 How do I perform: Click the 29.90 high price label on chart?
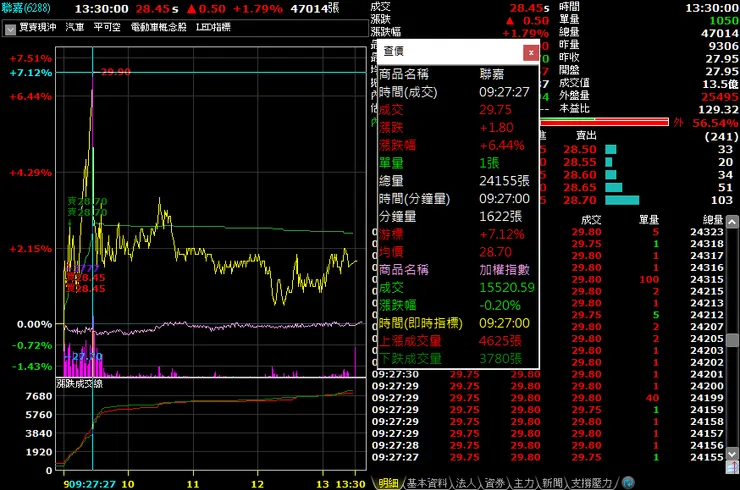[x=116, y=72]
